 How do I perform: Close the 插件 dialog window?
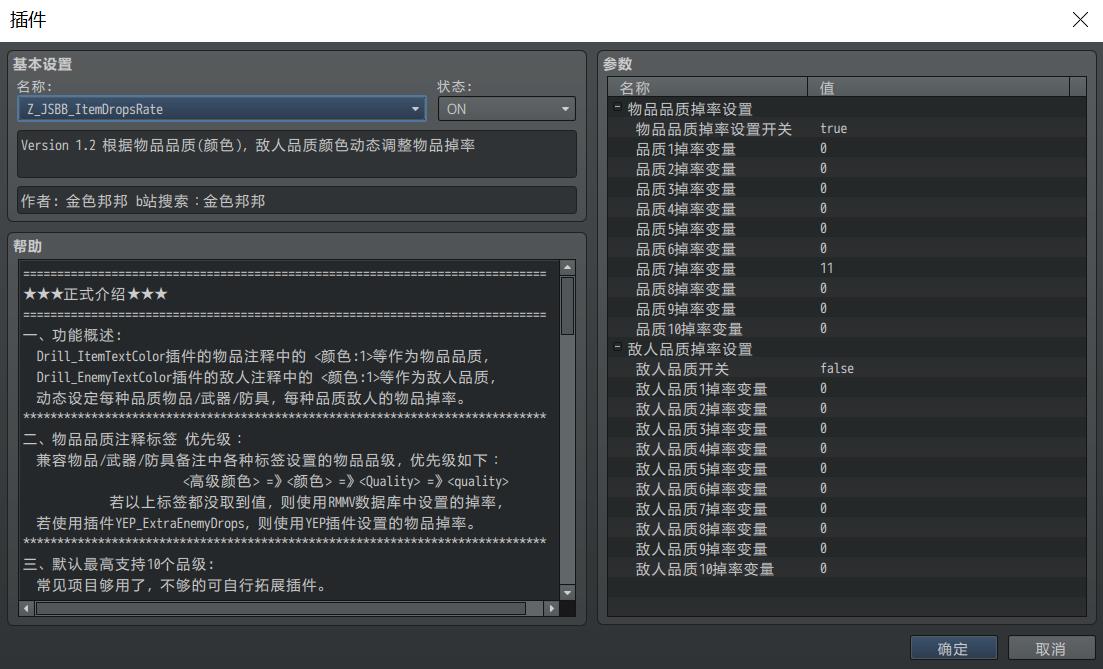tap(1080, 20)
